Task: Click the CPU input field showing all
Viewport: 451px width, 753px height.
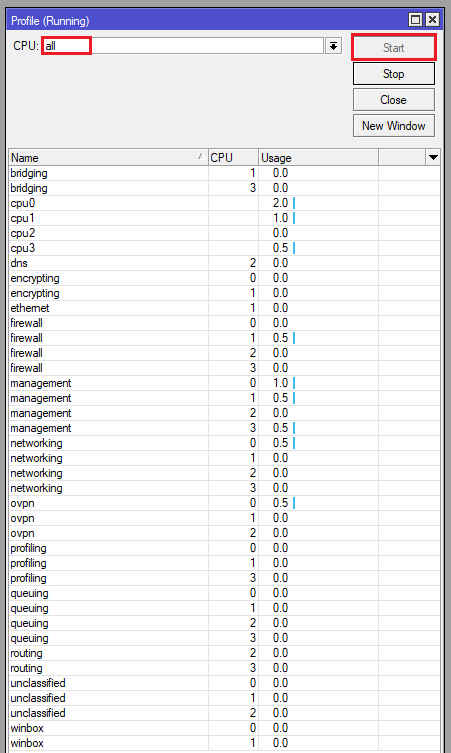Action: point(183,46)
